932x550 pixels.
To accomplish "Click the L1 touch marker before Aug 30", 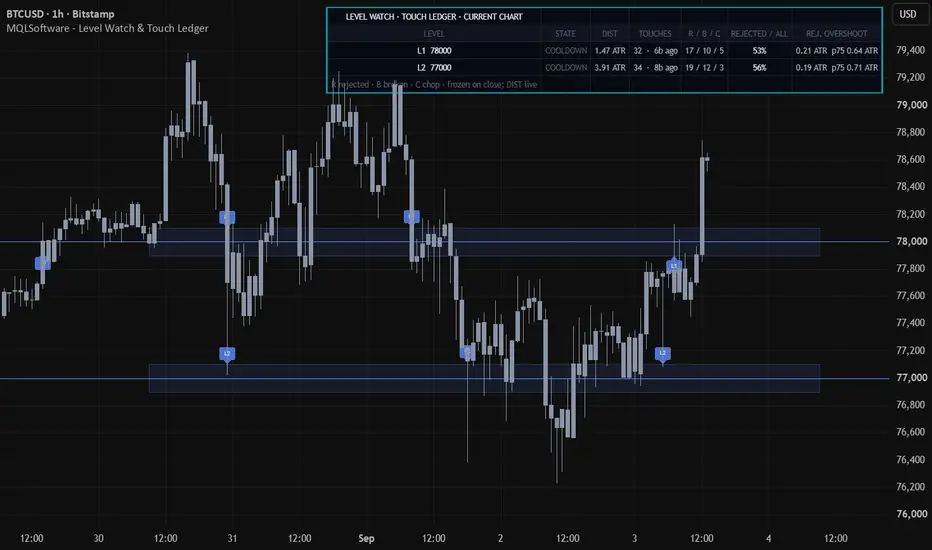I will point(42,263).
